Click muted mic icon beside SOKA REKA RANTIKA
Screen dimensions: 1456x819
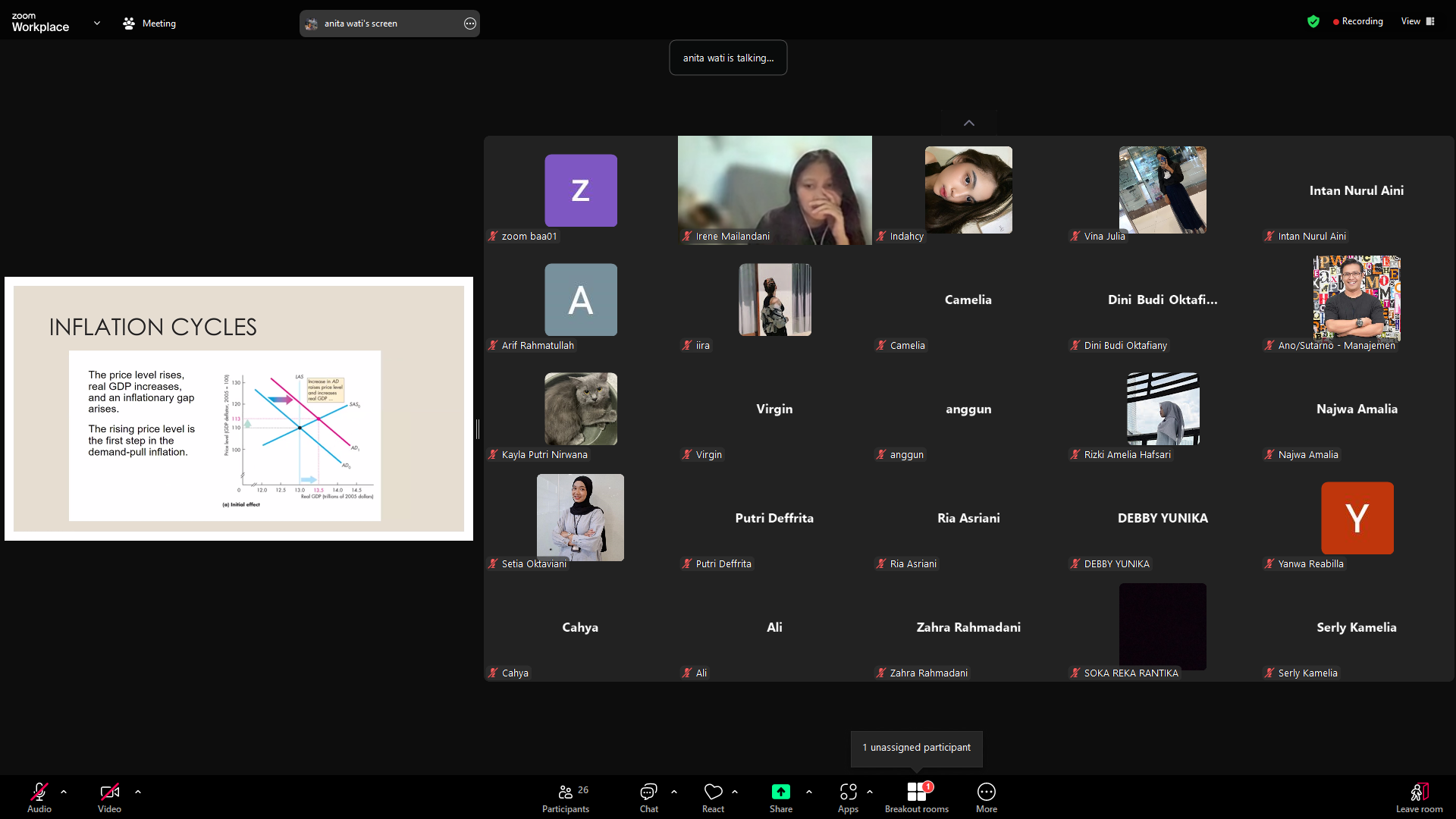point(1075,673)
